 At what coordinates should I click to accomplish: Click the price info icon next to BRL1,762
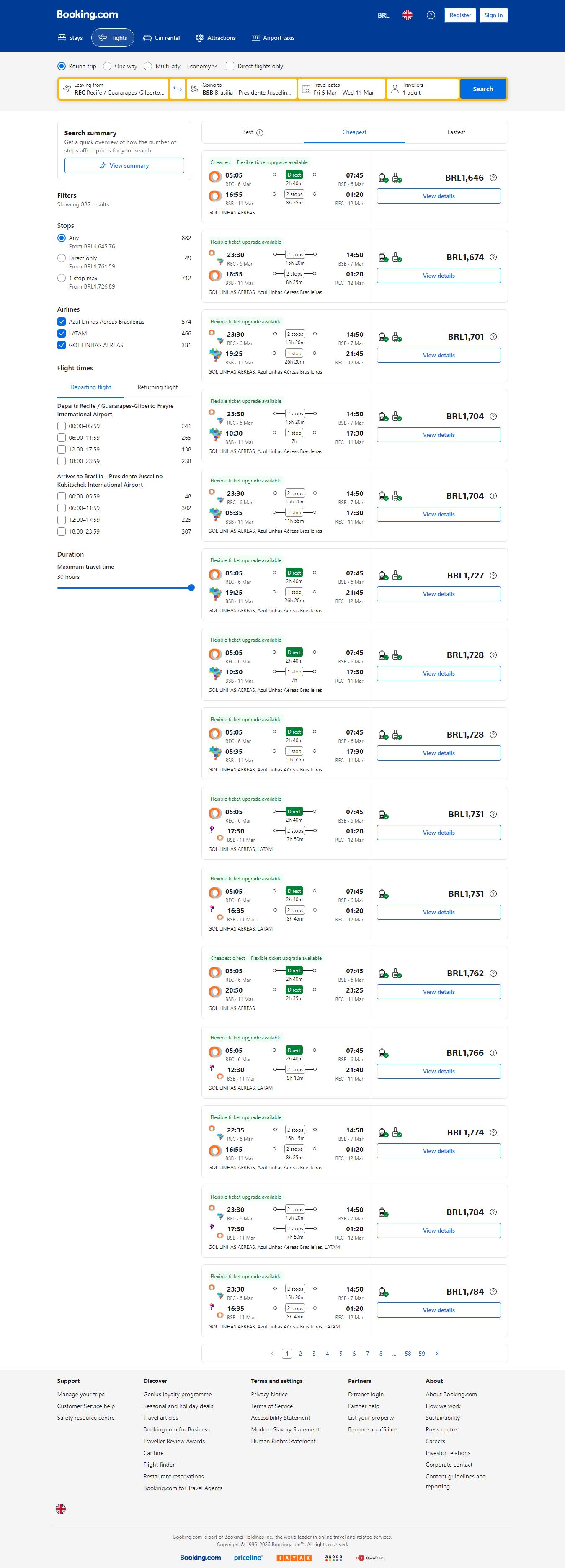[x=493, y=973]
